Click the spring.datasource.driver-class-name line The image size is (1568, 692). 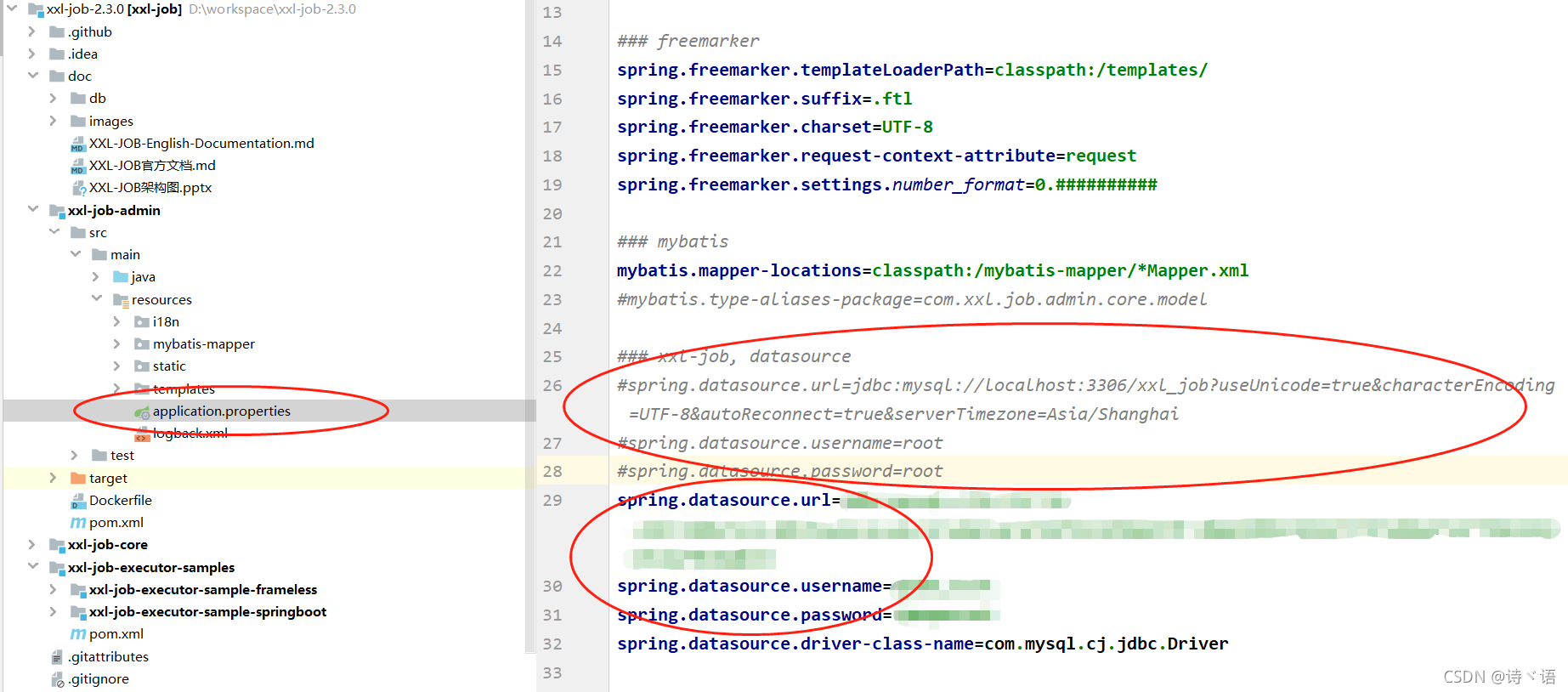(922, 644)
